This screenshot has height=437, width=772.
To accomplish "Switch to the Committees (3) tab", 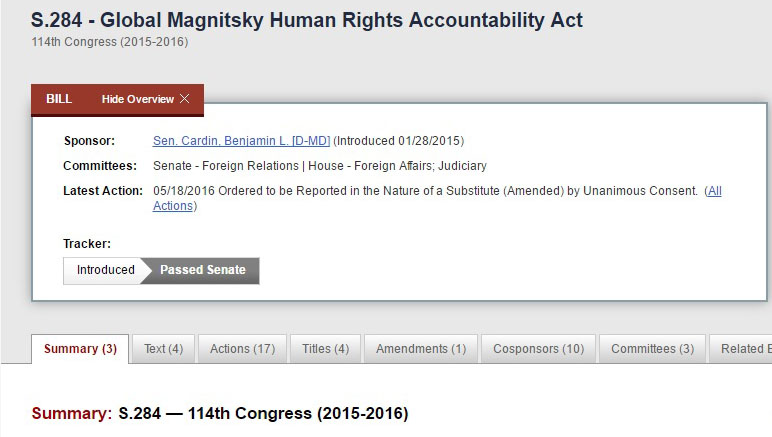I will (x=652, y=349).
